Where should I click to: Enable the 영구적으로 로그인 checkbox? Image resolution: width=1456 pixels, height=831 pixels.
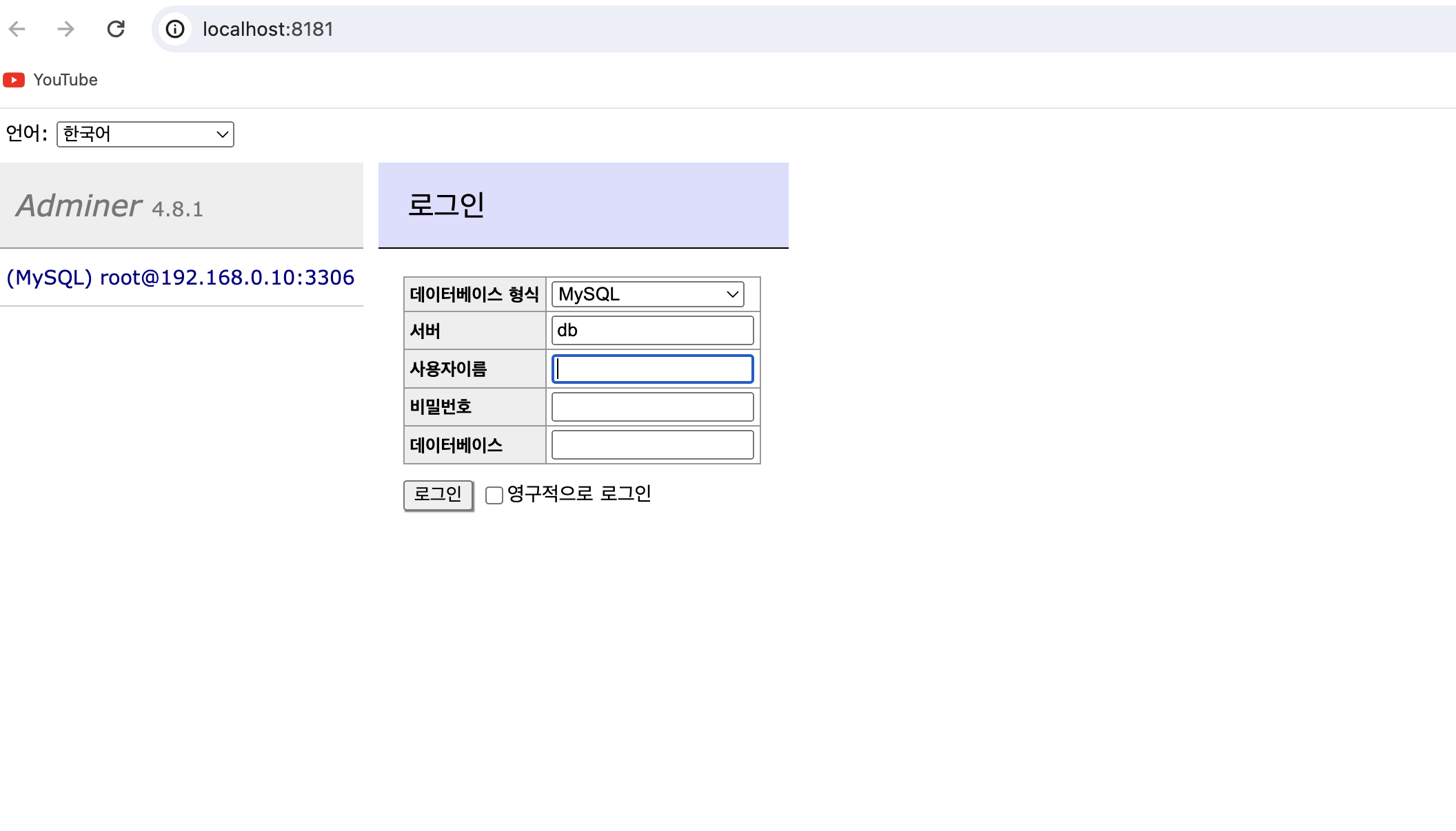[494, 495]
